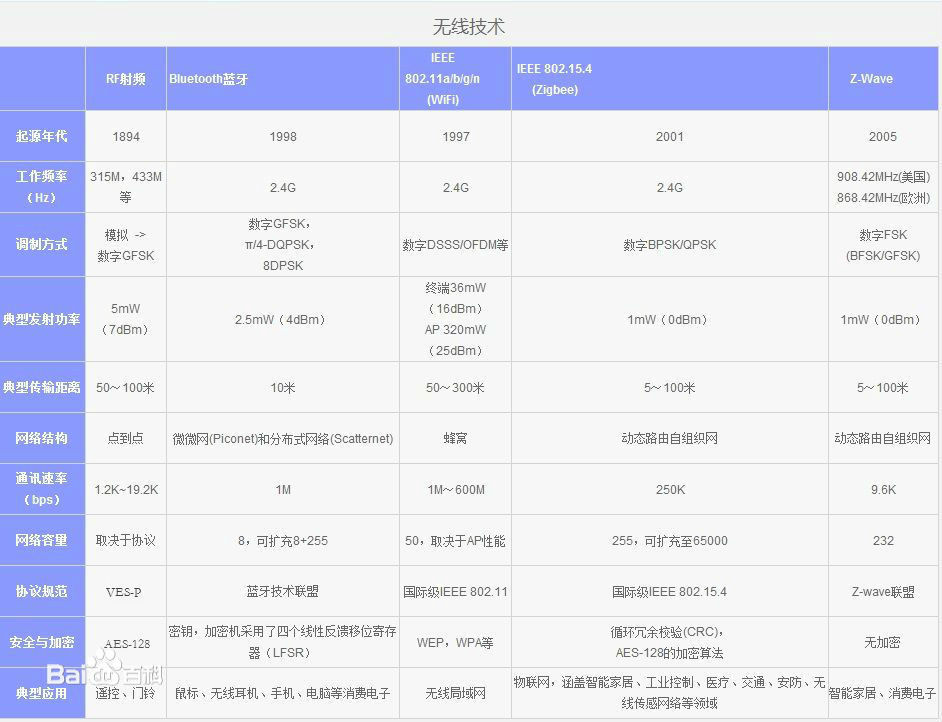Select the 起源年代 row label
Image resolution: width=942 pixels, height=722 pixels.
pos(43,137)
